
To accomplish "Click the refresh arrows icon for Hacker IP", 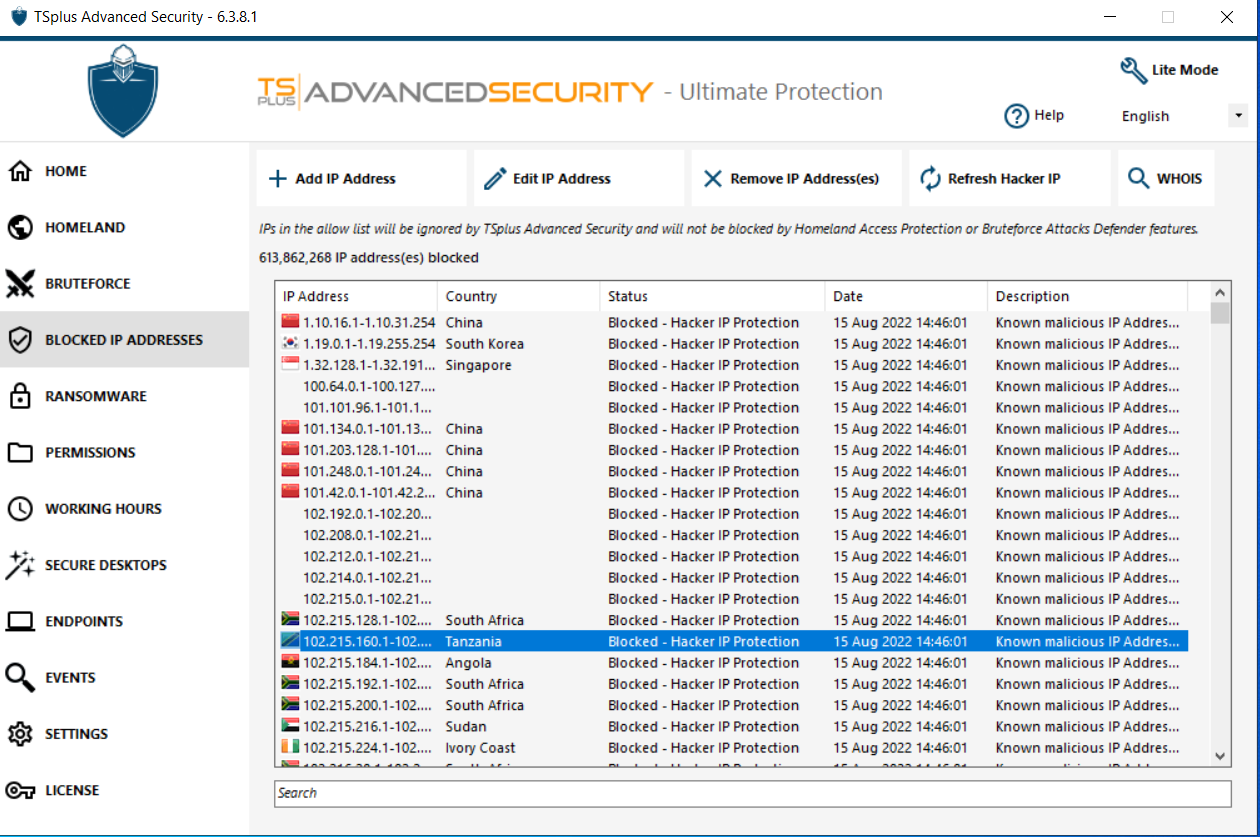I will (x=930, y=179).
